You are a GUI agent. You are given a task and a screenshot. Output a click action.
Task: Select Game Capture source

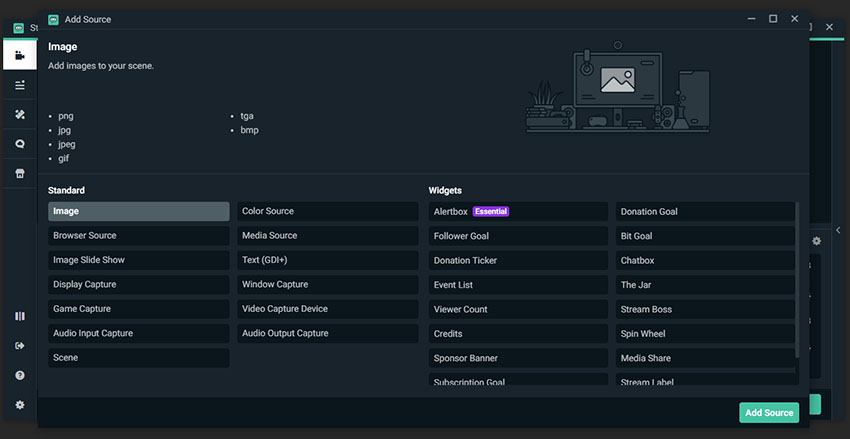click(x=139, y=309)
